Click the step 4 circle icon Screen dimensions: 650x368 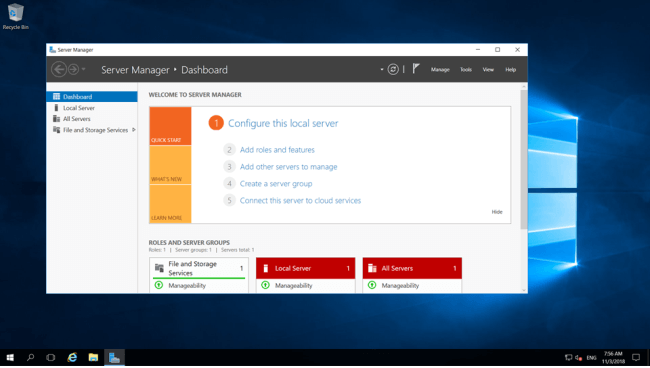point(229,183)
